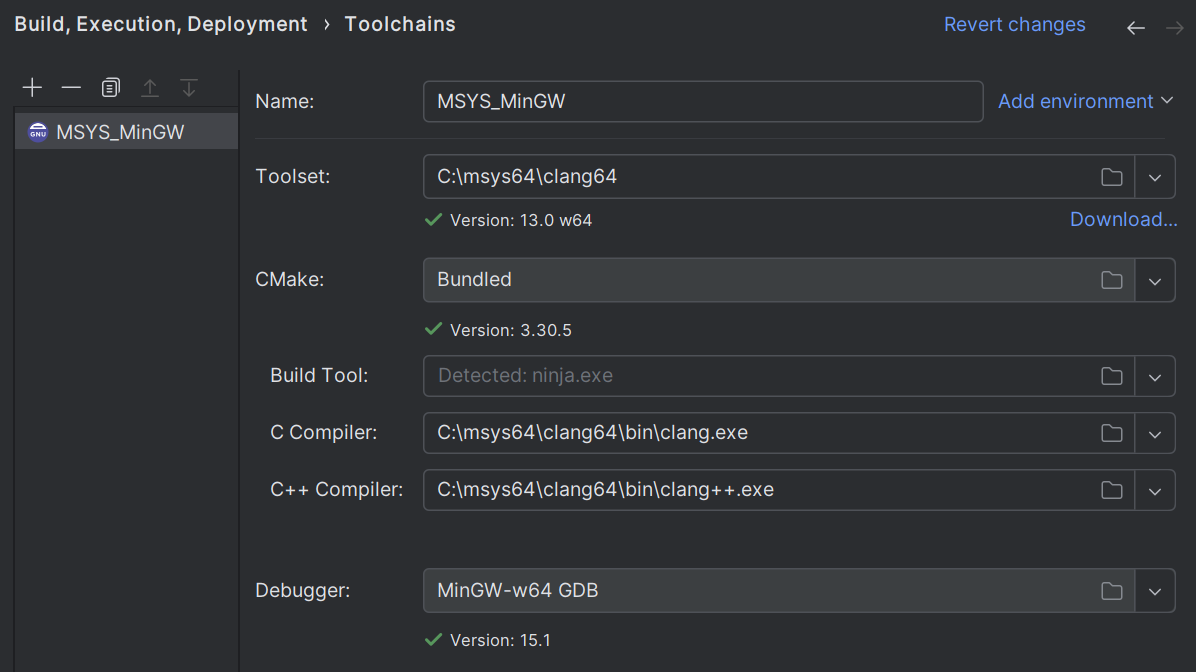
Task: Open the Debugger dropdown list
Action: pyautogui.click(x=1155, y=591)
